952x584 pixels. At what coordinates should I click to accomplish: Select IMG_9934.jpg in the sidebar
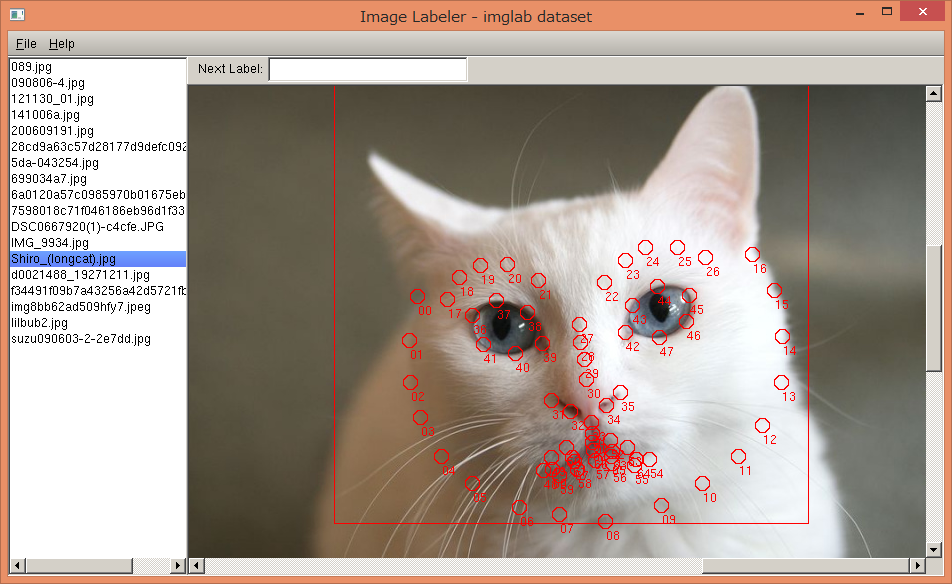[60, 243]
